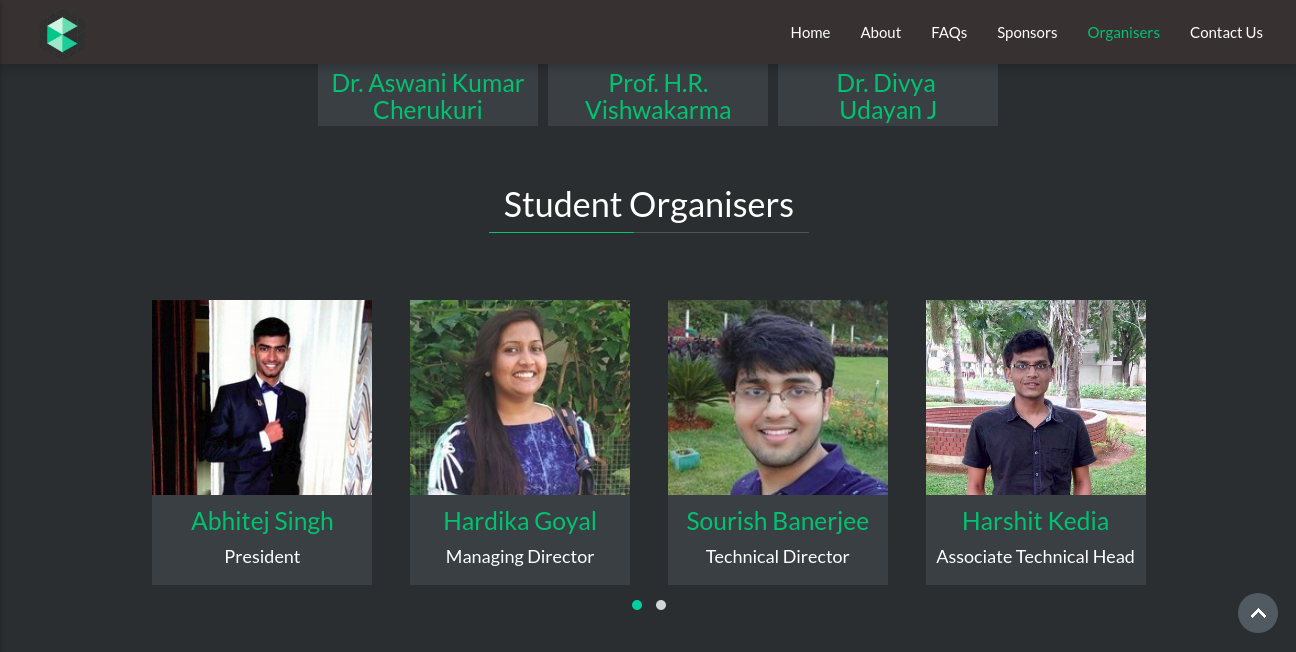This screenshot has width=1296, height=652.
Task: Open the Contact Us link
Action: pyautogui.click(x=1226, y=32)
